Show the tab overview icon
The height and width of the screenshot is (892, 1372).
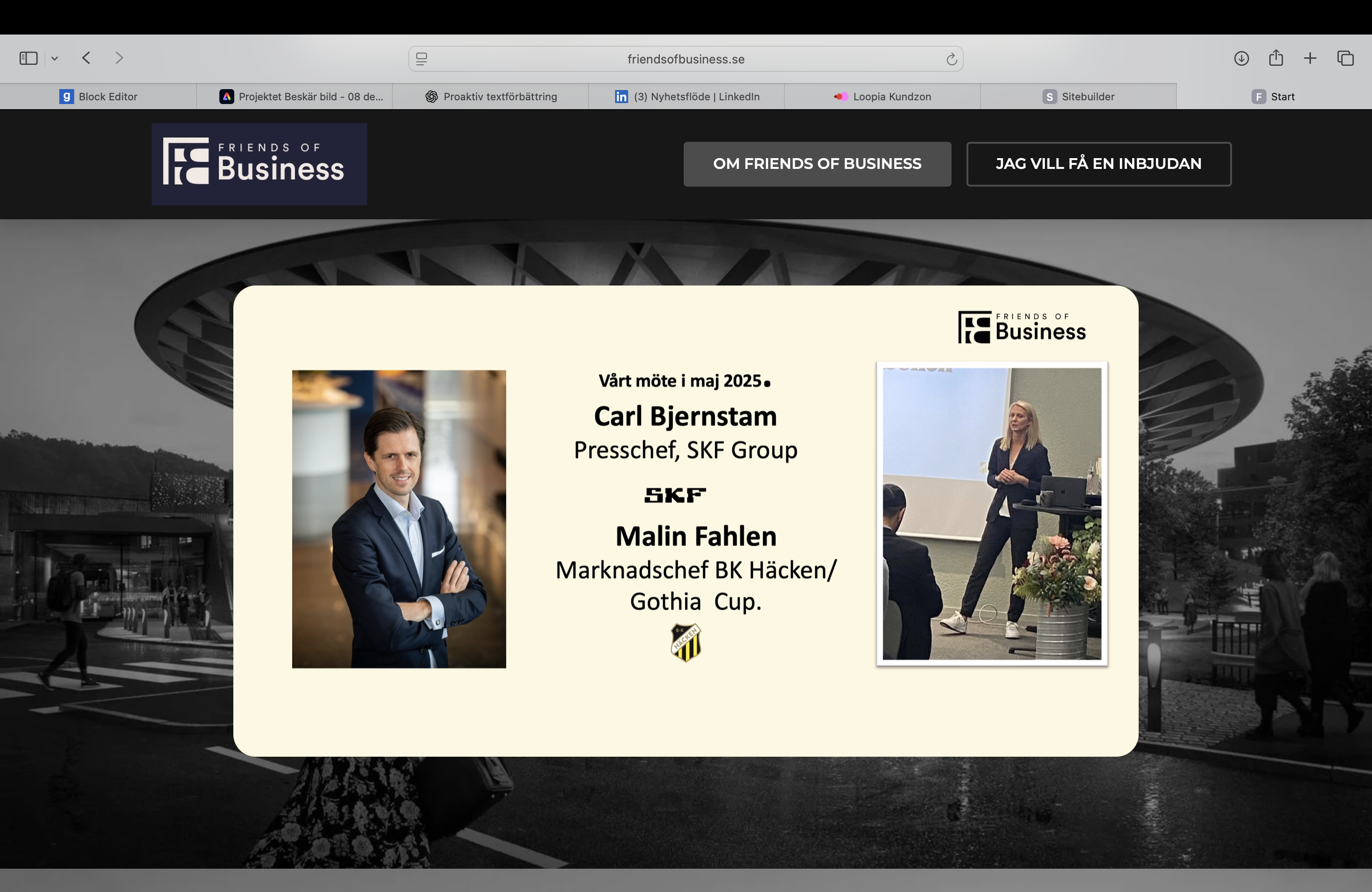pos(1345,58)
